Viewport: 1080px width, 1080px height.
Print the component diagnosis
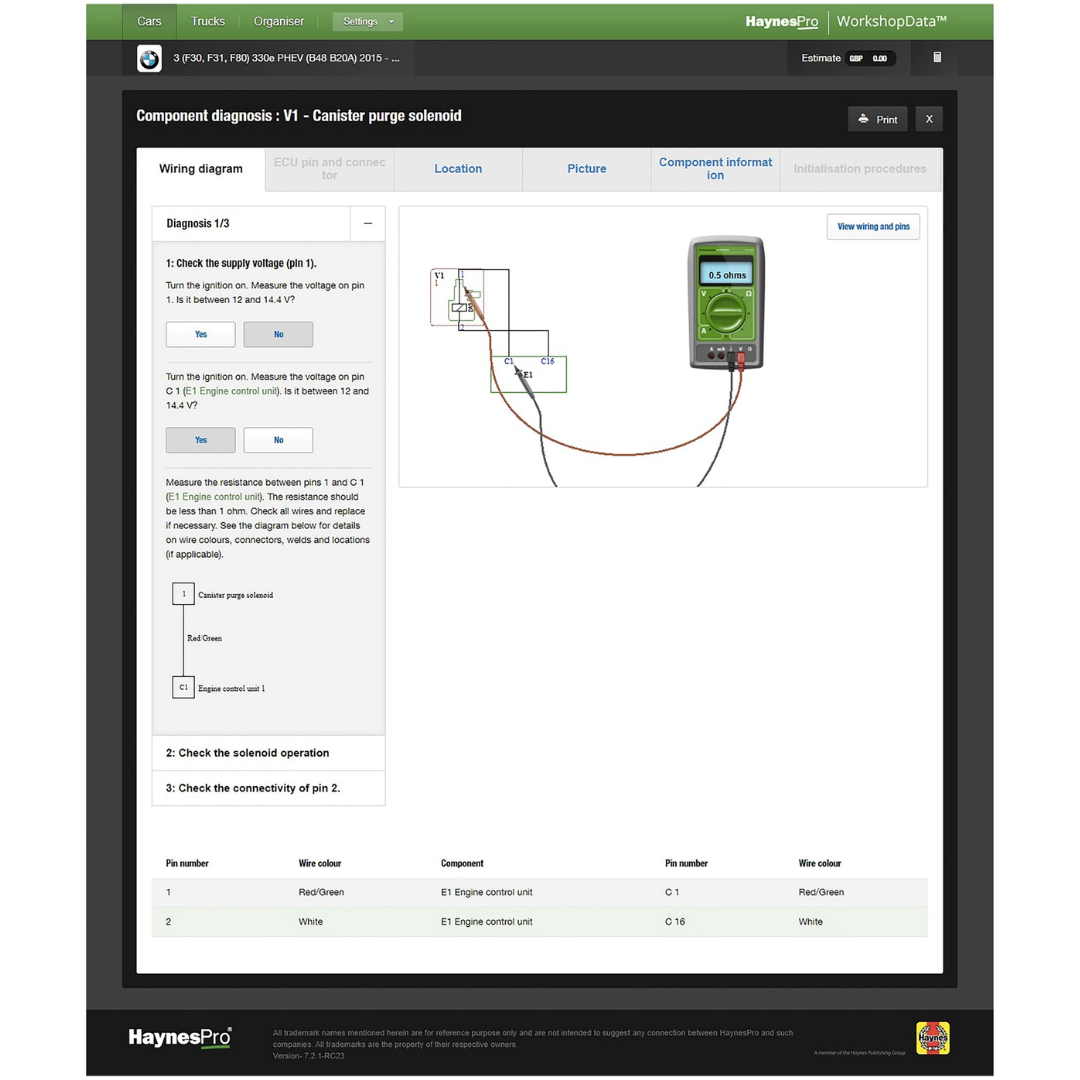coord(878,119)
